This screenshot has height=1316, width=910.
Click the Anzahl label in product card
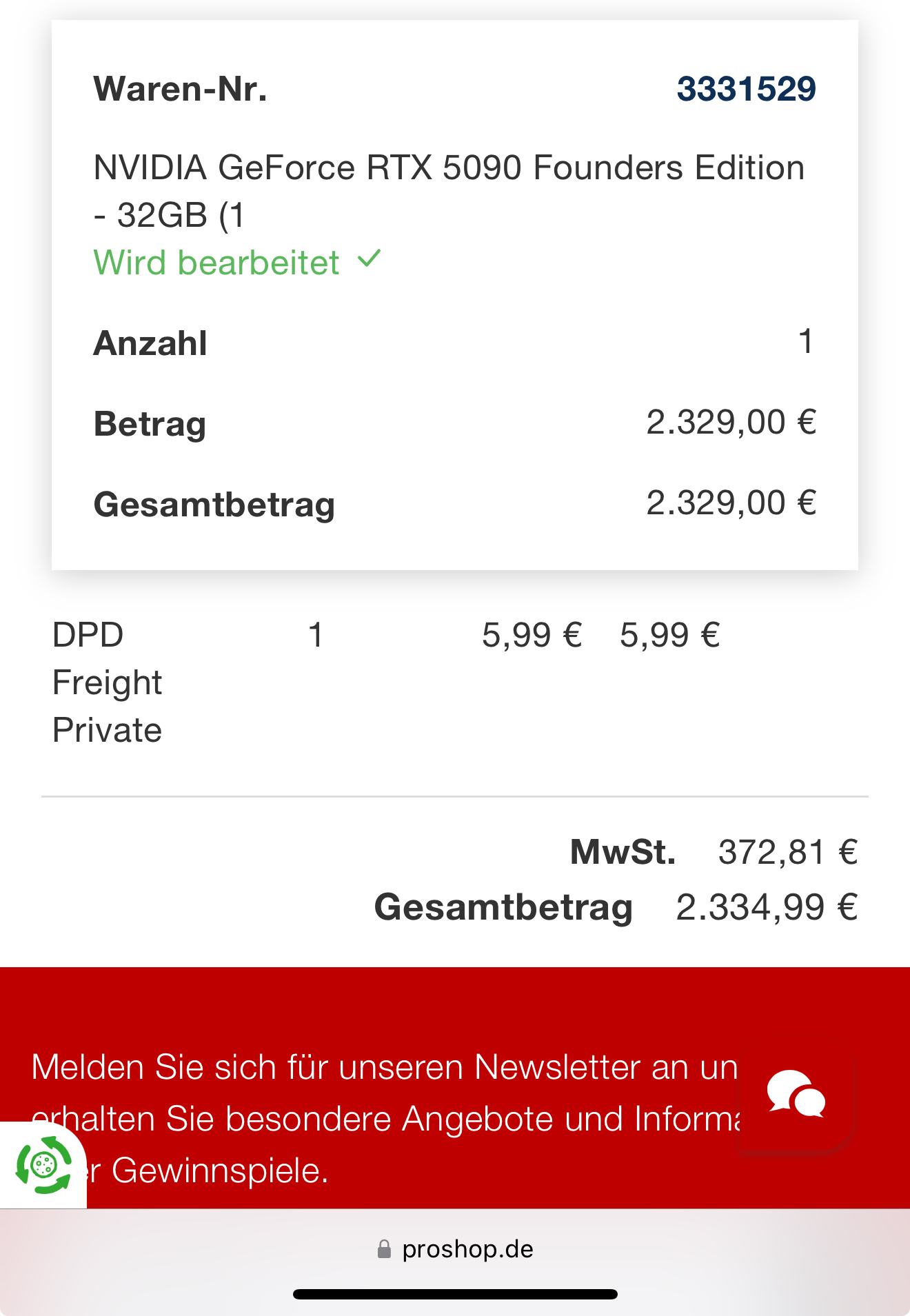click(150, 343)
